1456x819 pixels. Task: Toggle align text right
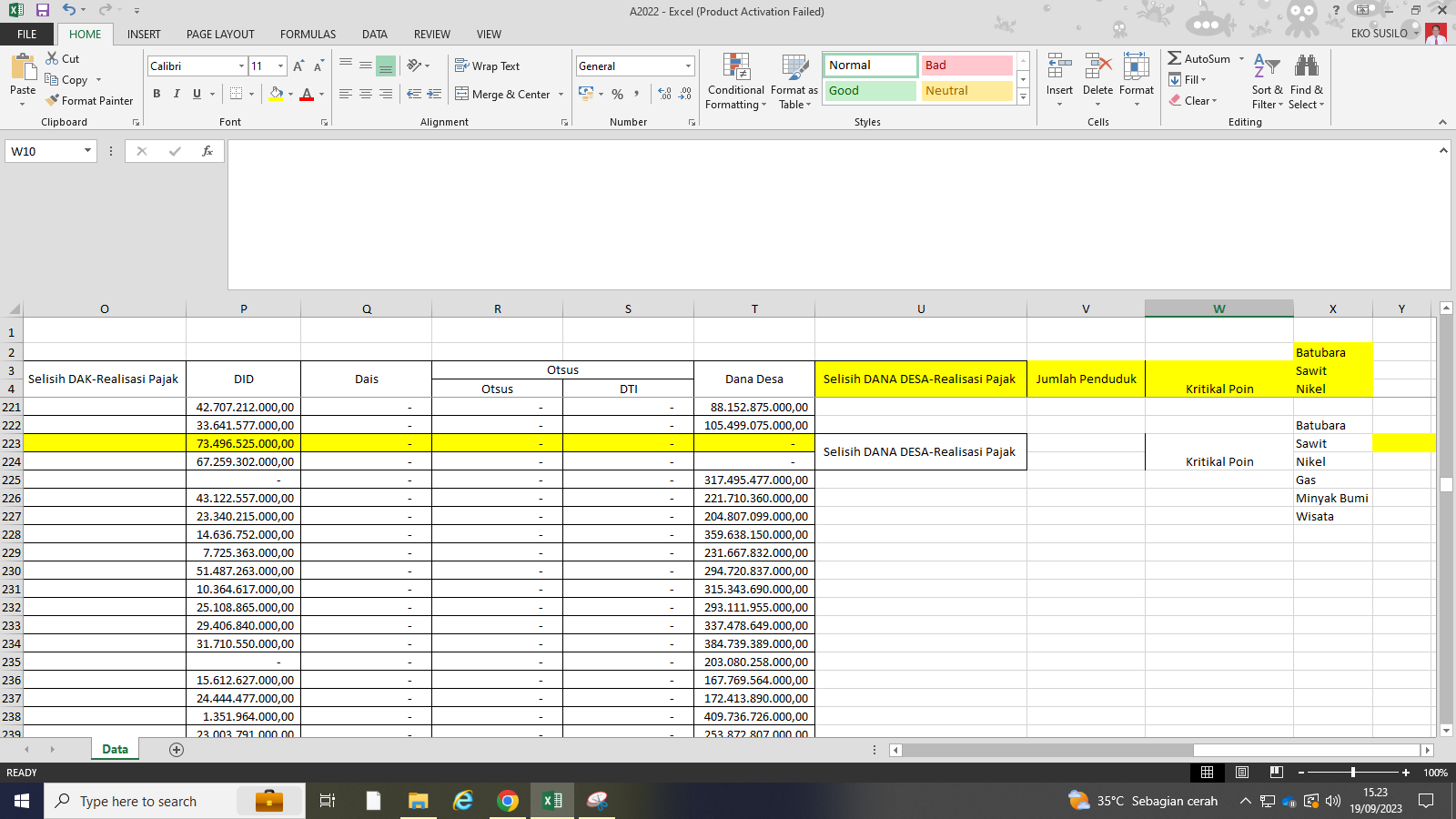385,94
